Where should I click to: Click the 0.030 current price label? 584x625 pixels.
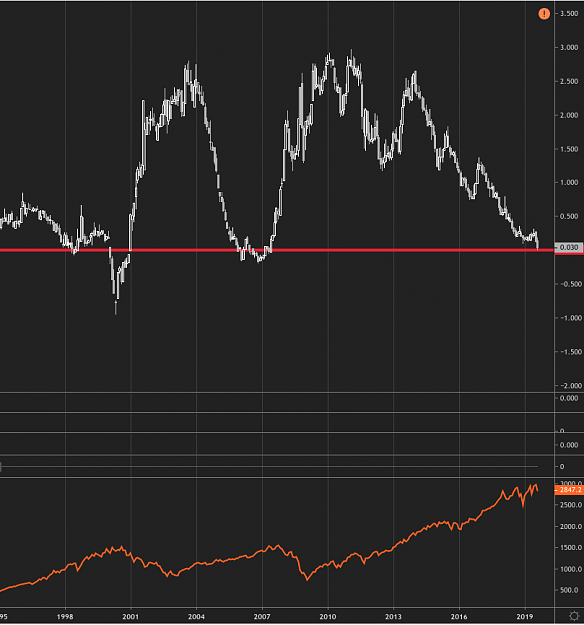[x=569, y=248]
